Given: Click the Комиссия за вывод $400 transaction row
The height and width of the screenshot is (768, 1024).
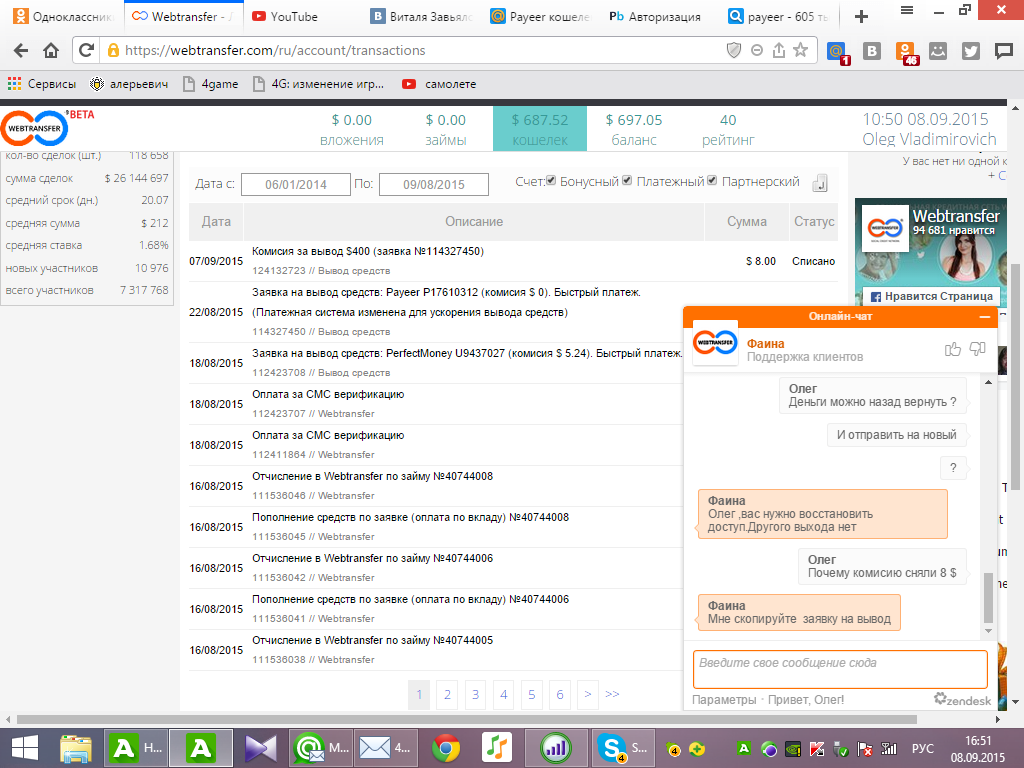Looking at the screenshot, I should [513, 261].
